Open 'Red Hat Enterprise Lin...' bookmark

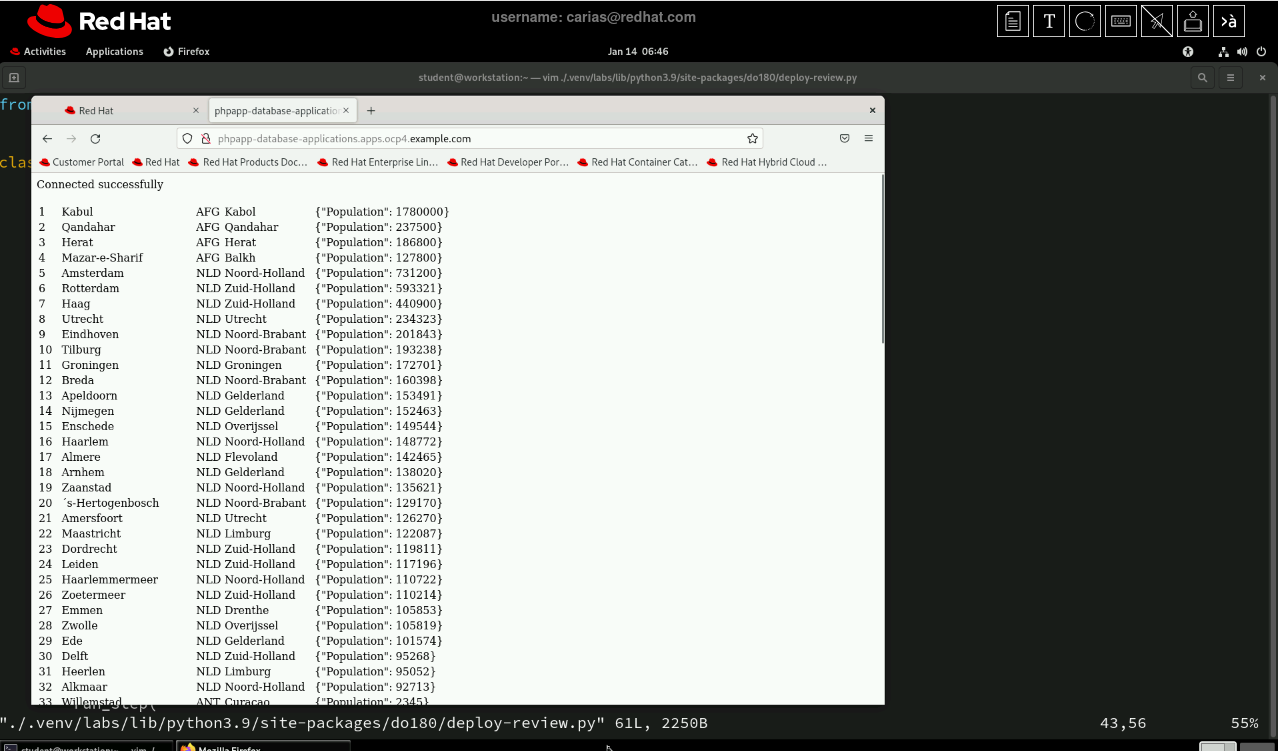pos(378,162)
